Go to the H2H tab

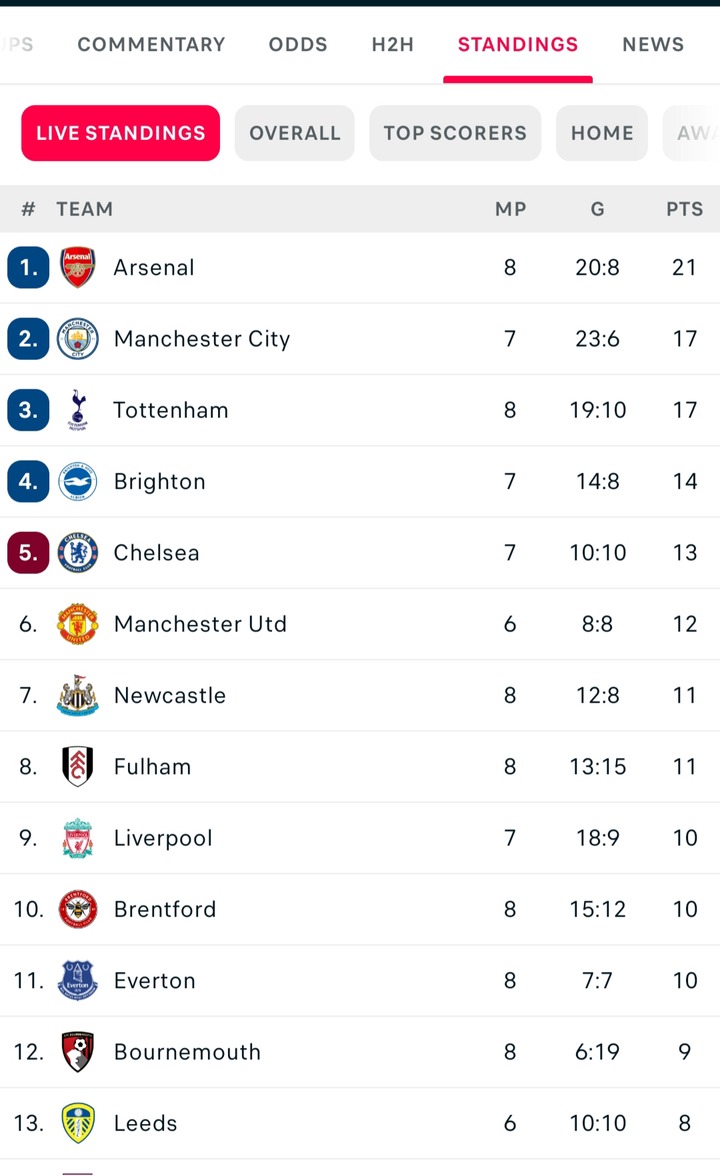pos(392,44)
